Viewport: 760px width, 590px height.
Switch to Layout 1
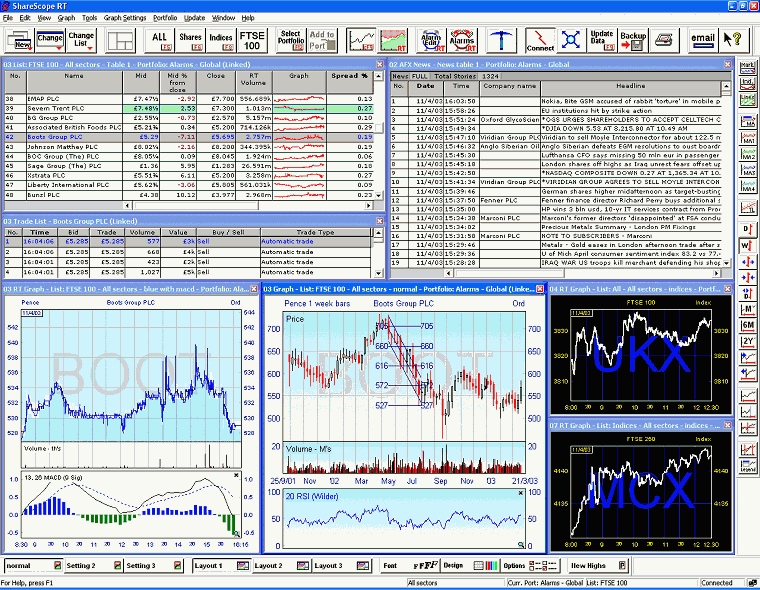[x=221, y=565]
